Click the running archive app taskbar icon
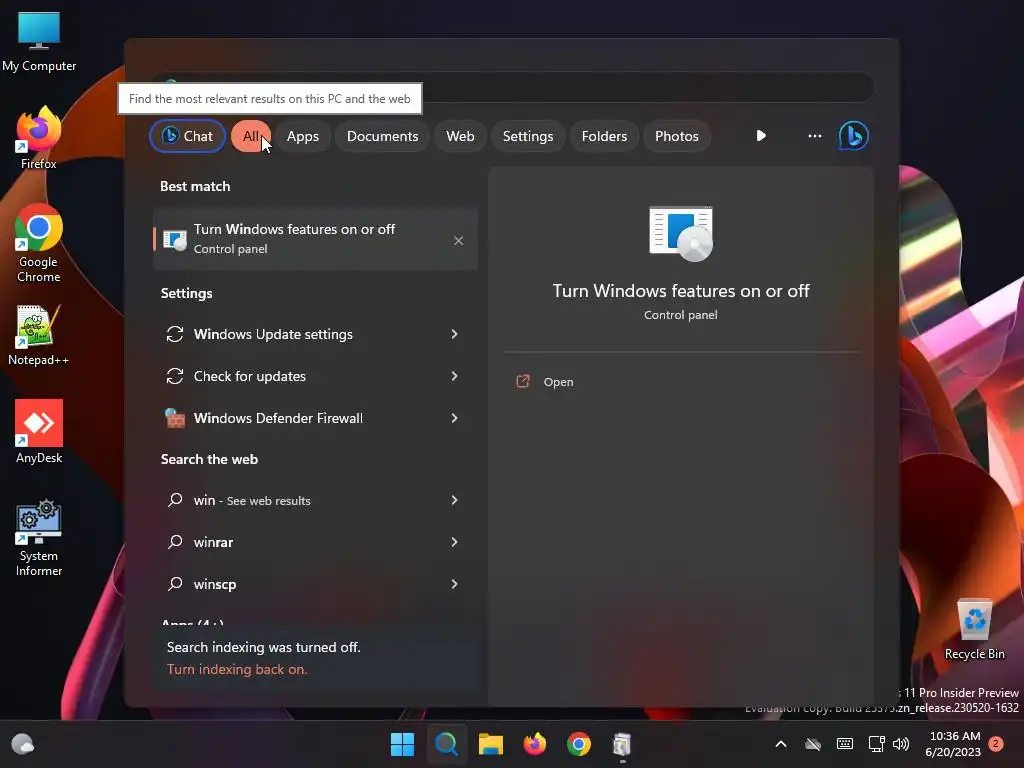This screenshot has height=768, width=1024. (622, 744)
